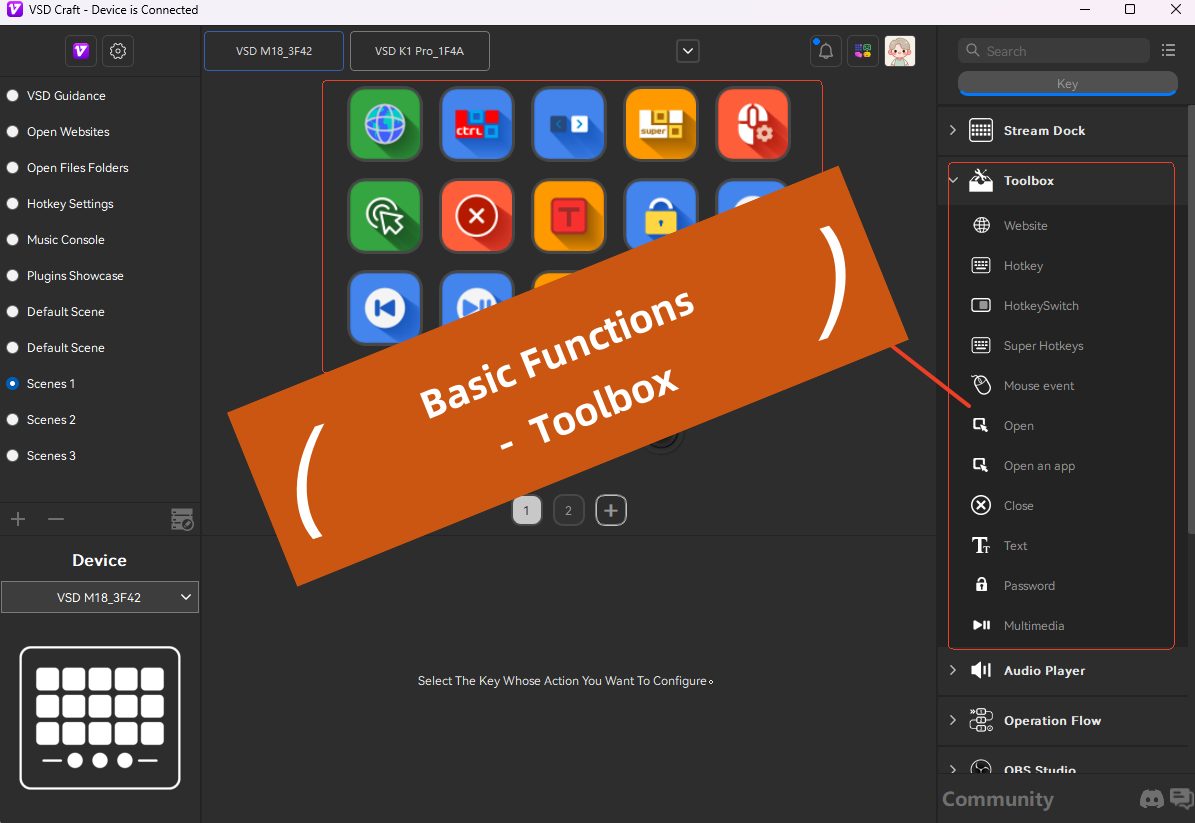Open the VSD M18_3F42 device dropdown
Viewport: 1195px width, 823px height.
click(x=100, y=598)
